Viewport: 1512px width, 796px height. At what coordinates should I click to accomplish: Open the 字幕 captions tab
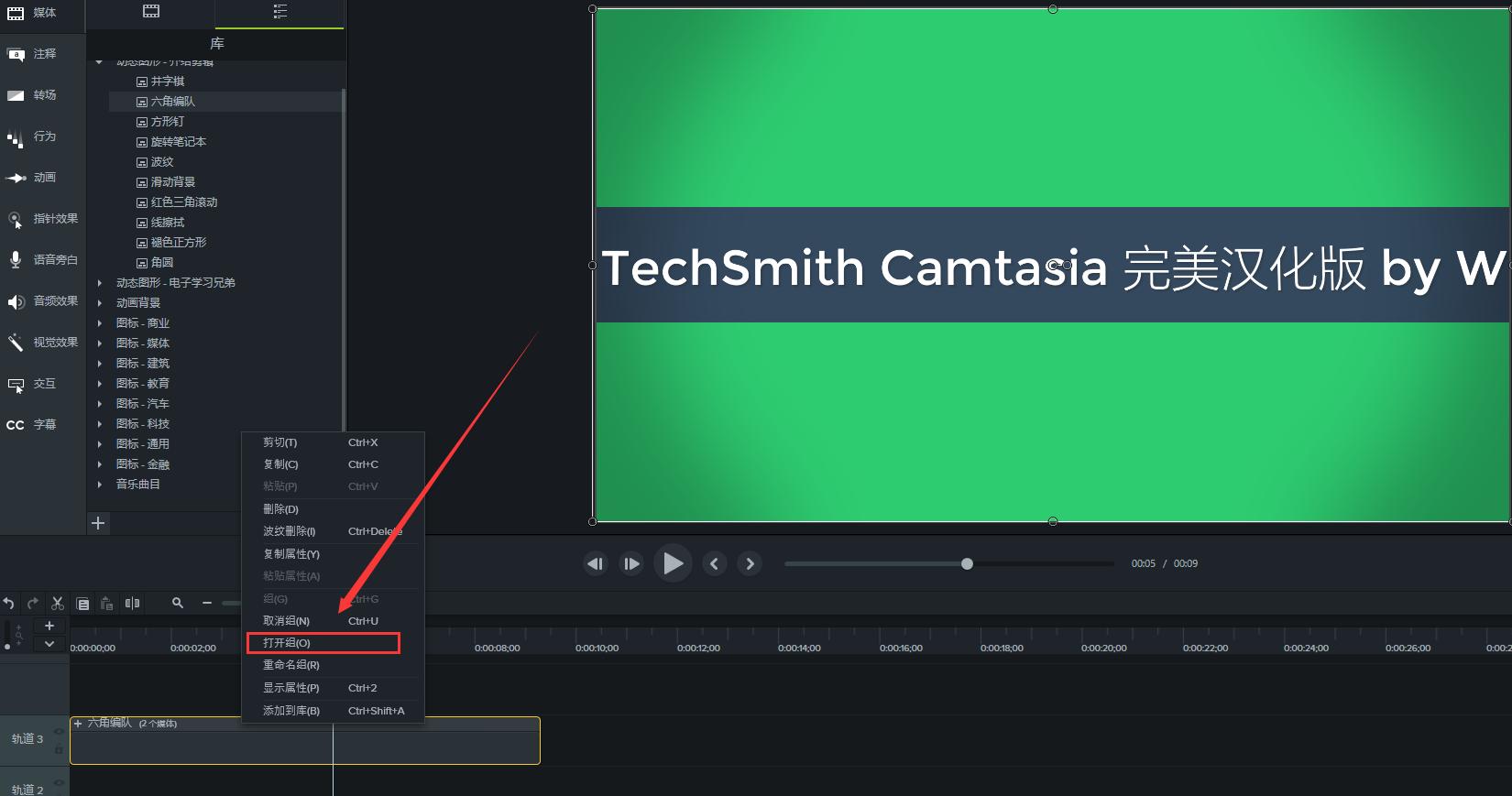(32, 425)
